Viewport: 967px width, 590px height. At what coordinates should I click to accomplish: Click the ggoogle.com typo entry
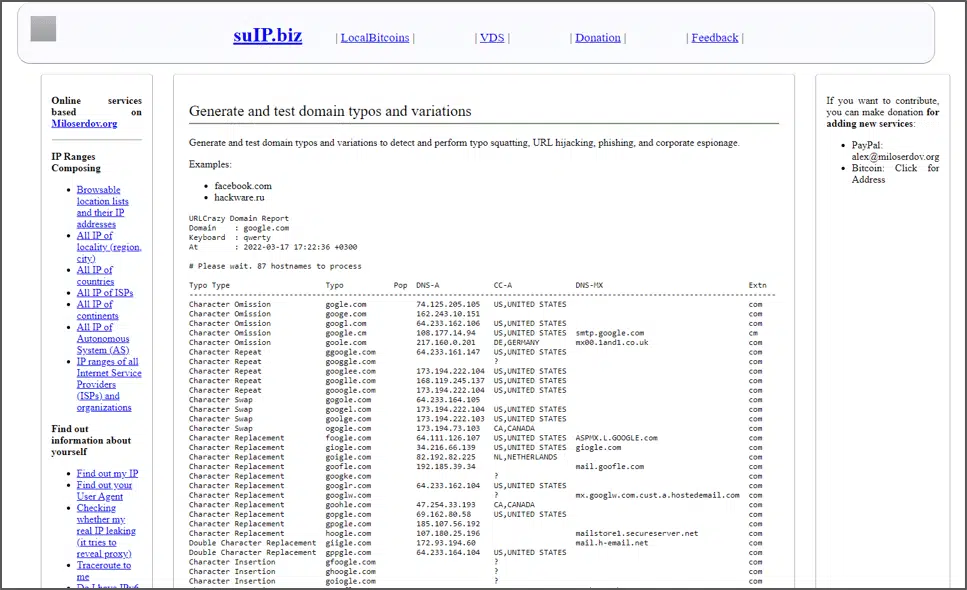point(350,352)
